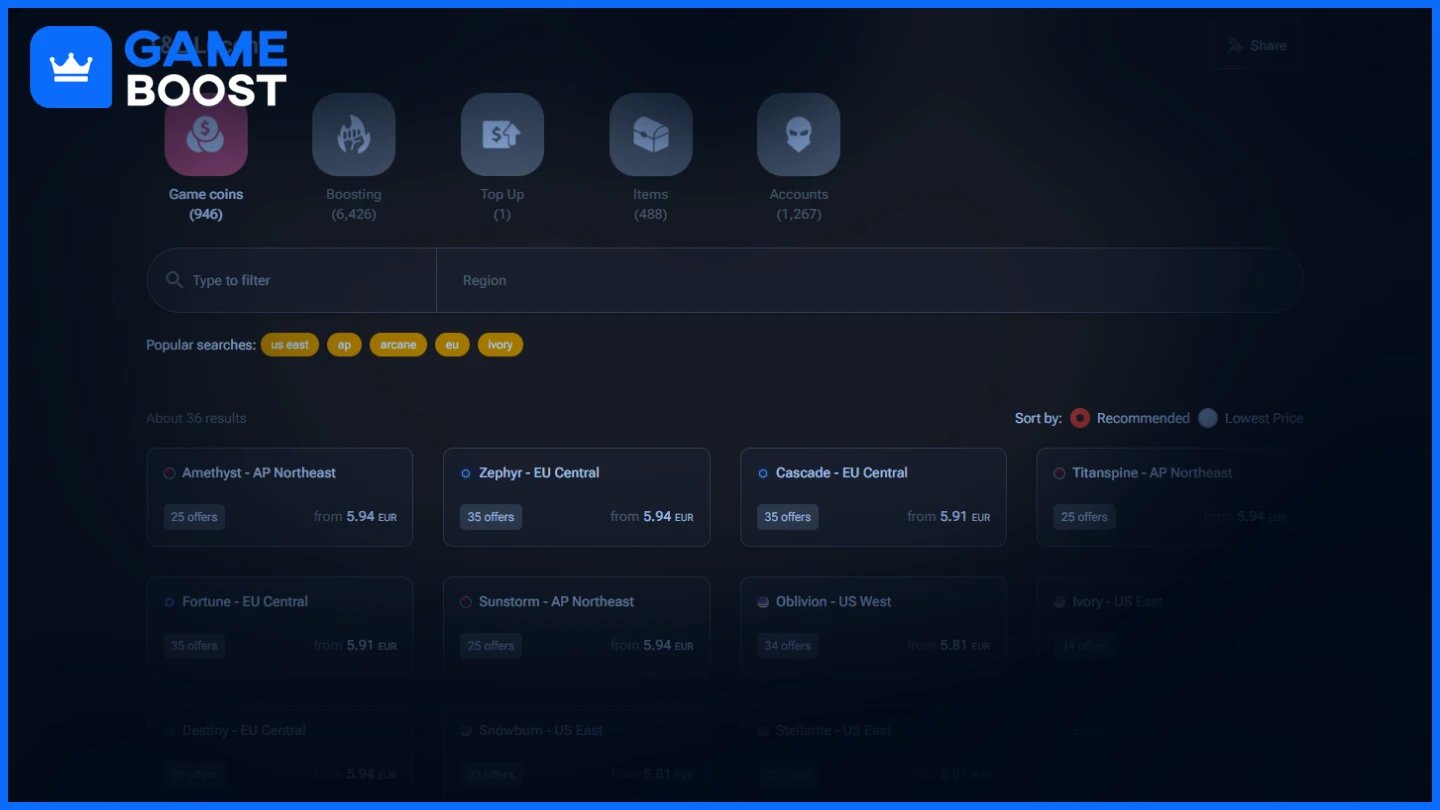The image size is (1440, 810).
Task: Click the 35 offers badge on Zephyr
Action: click(491, 517)
